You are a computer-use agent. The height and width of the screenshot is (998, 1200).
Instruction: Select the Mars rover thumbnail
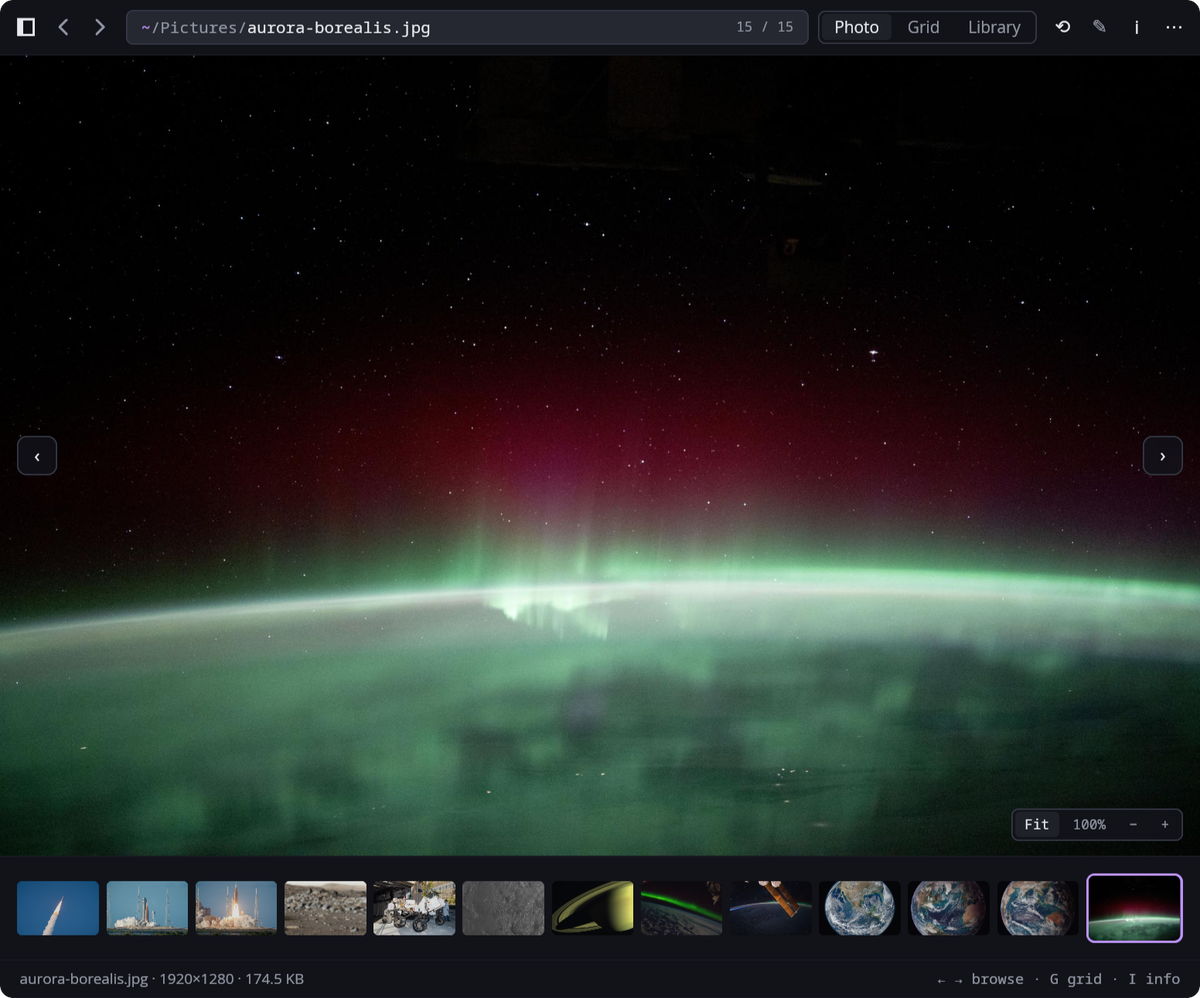[x=414, y=908]
